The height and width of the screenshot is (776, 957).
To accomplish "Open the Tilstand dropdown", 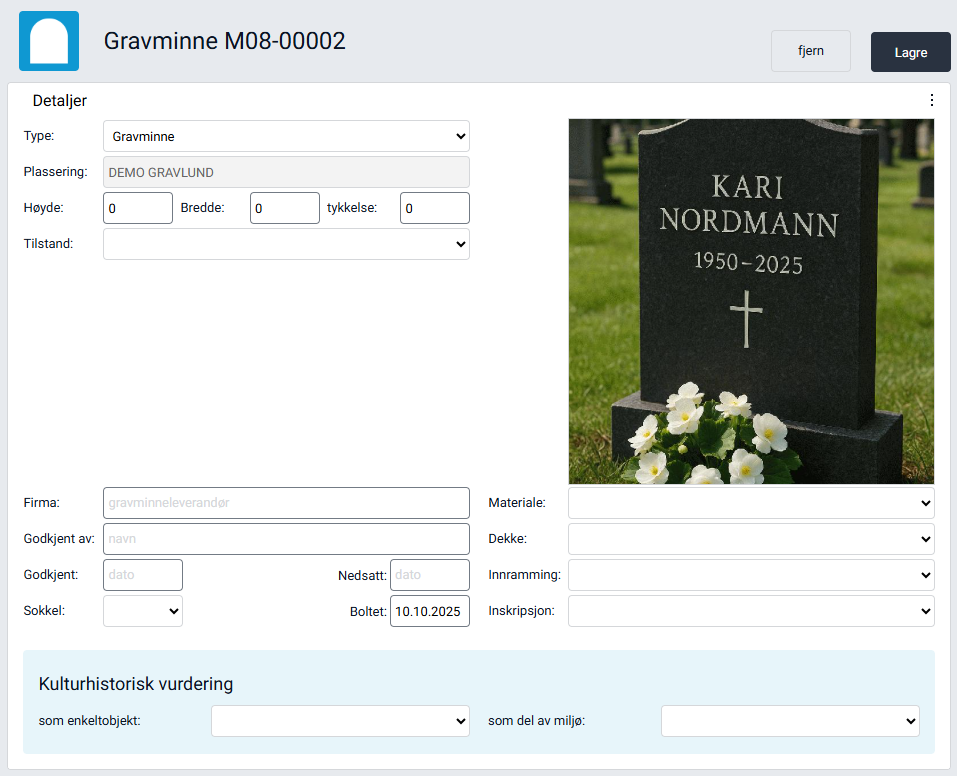I will click(x=286, y=243).
